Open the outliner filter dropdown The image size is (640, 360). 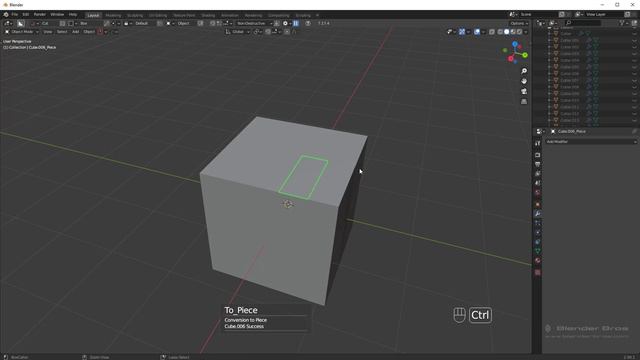click(x=623, y=23)
